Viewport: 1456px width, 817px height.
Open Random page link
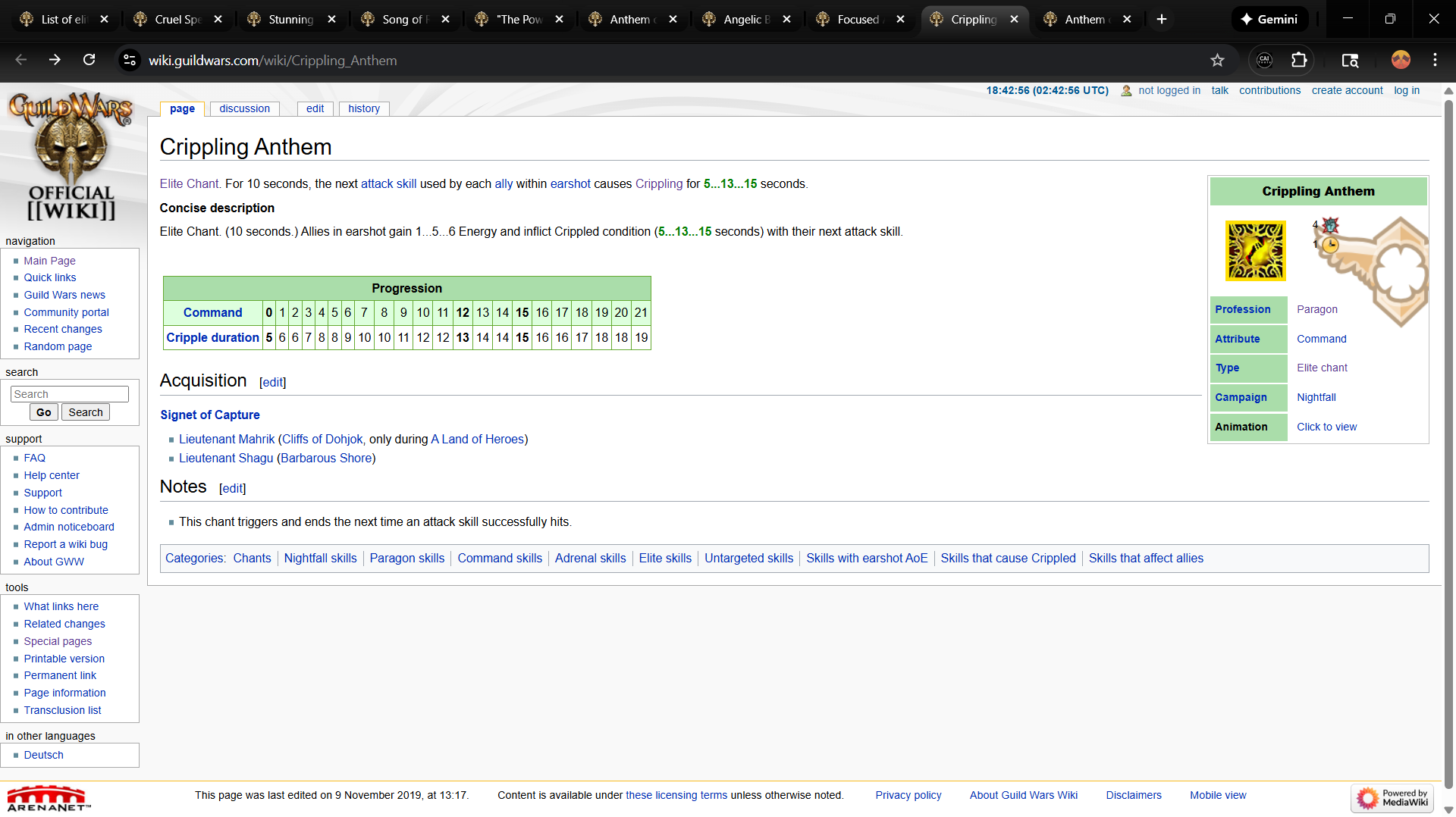click(x=58, y=346)
